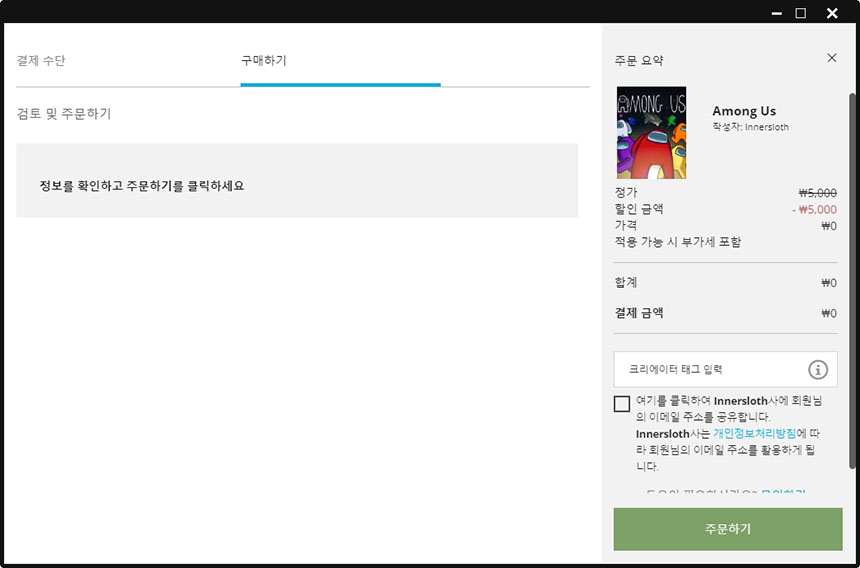
Task: Click the 할인 금액 label
Action: point(639,209)
